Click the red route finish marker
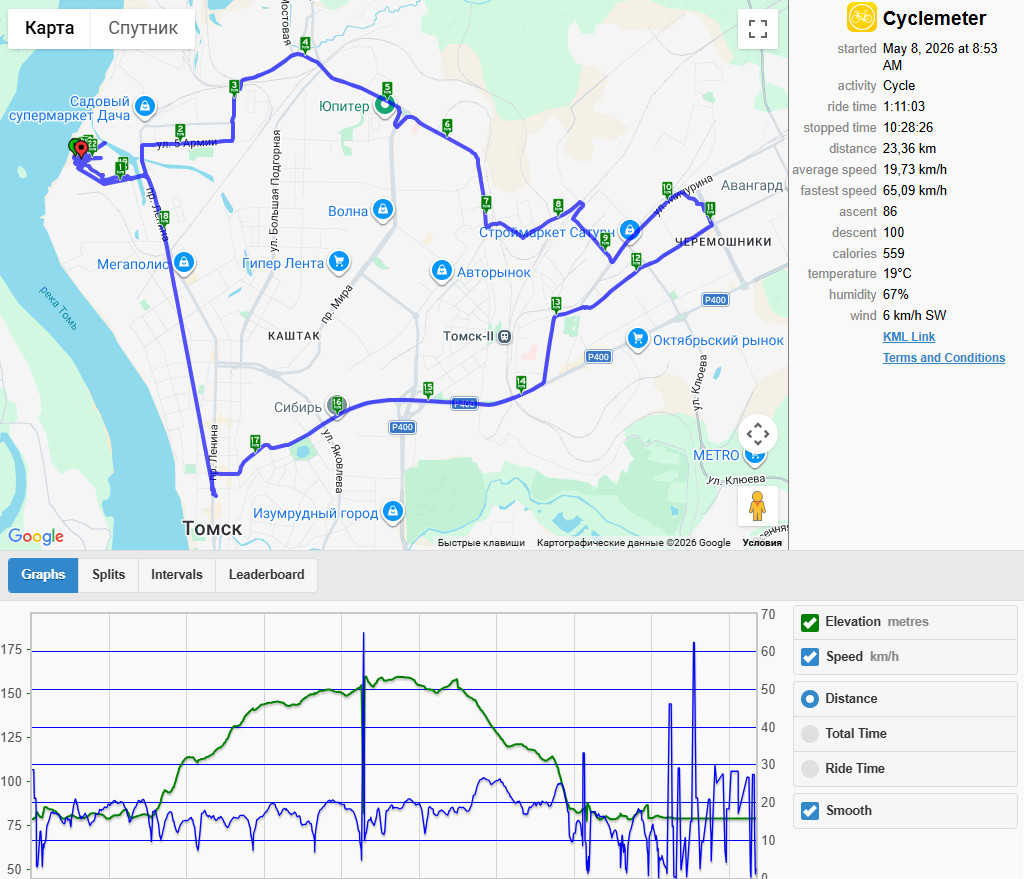This screenshot has height=879, width=1024. pyautogui.click(x=81, y=150)
